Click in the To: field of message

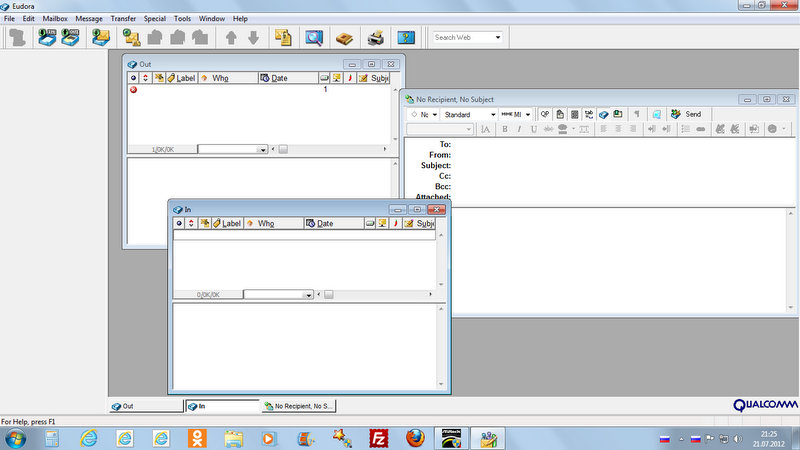click(622, 144)
